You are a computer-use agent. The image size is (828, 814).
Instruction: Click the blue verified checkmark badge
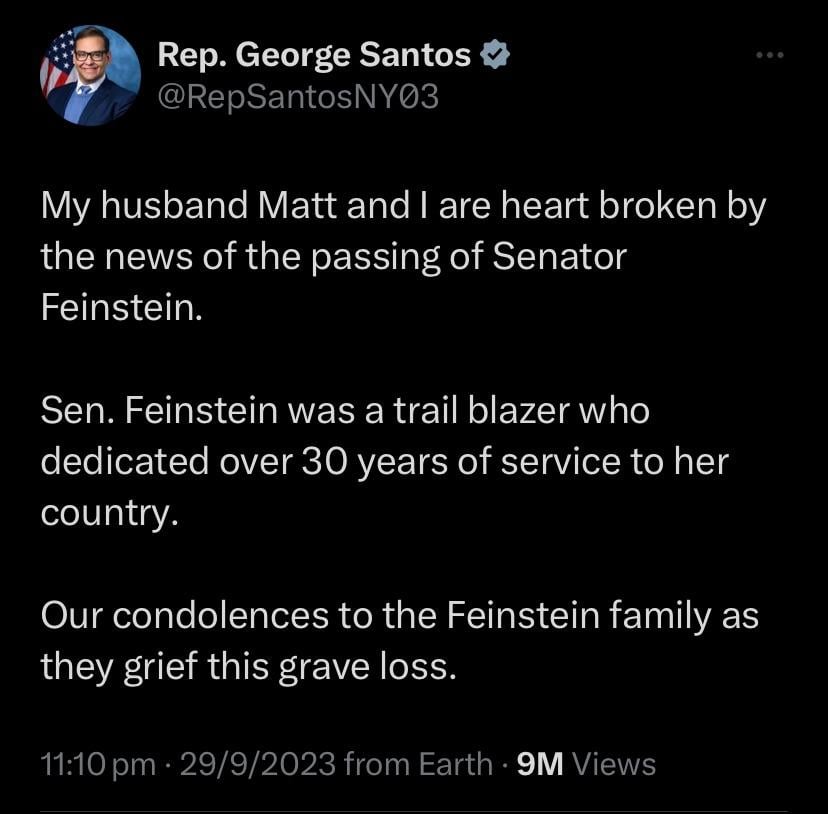(494, 56)
